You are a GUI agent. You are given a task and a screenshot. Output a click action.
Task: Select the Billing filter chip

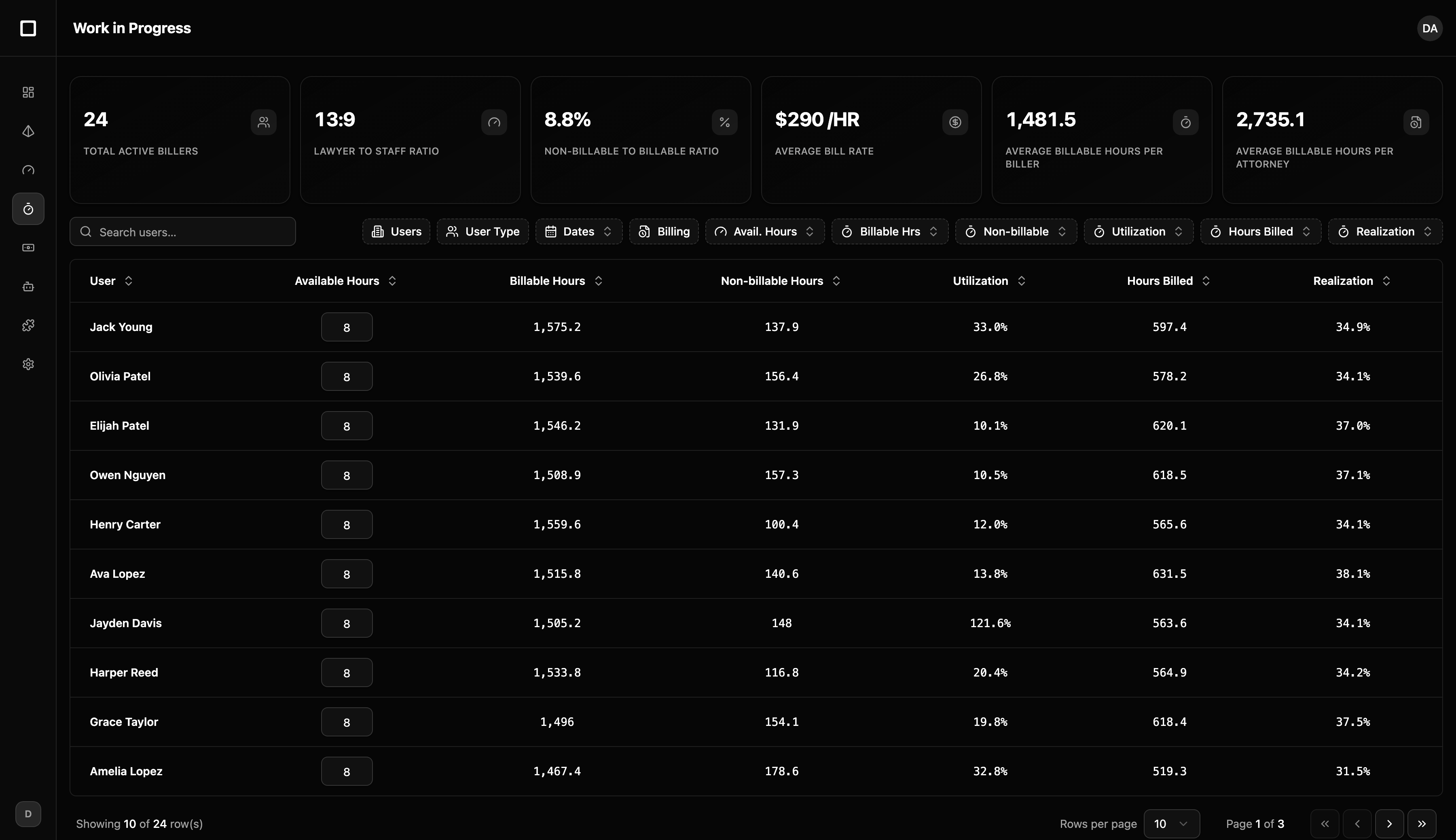tap(663, 231)
